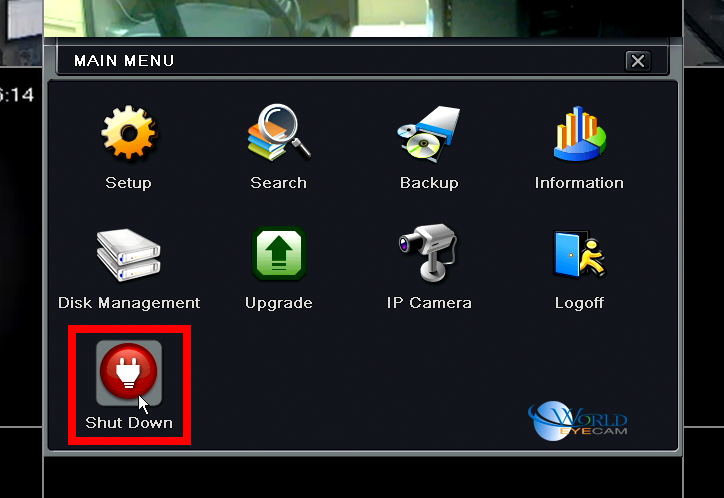Open the Information chart icon

580,133
